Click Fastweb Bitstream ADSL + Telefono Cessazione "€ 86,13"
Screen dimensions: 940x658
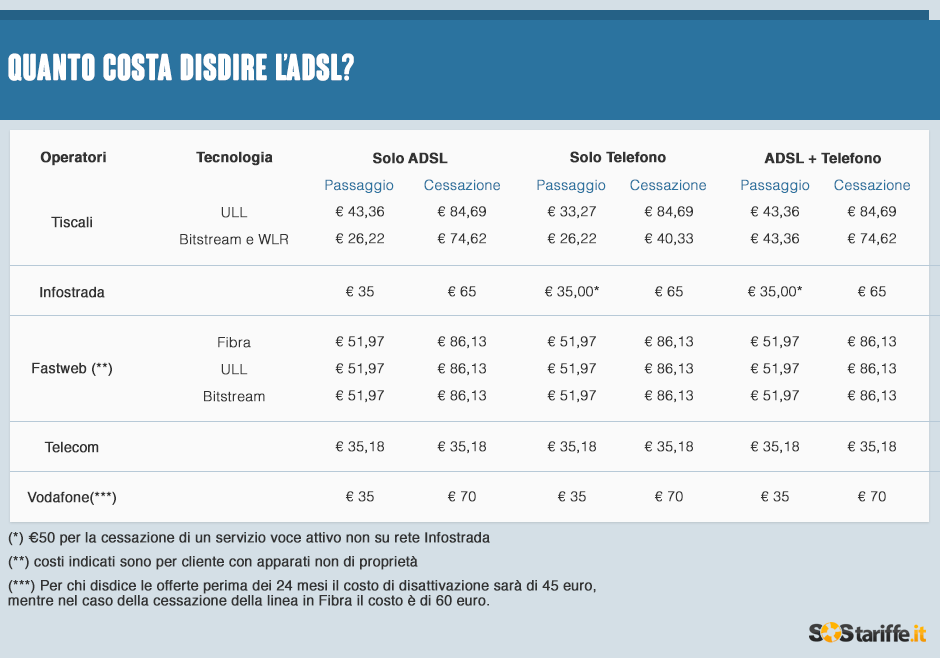coord(872,396)
